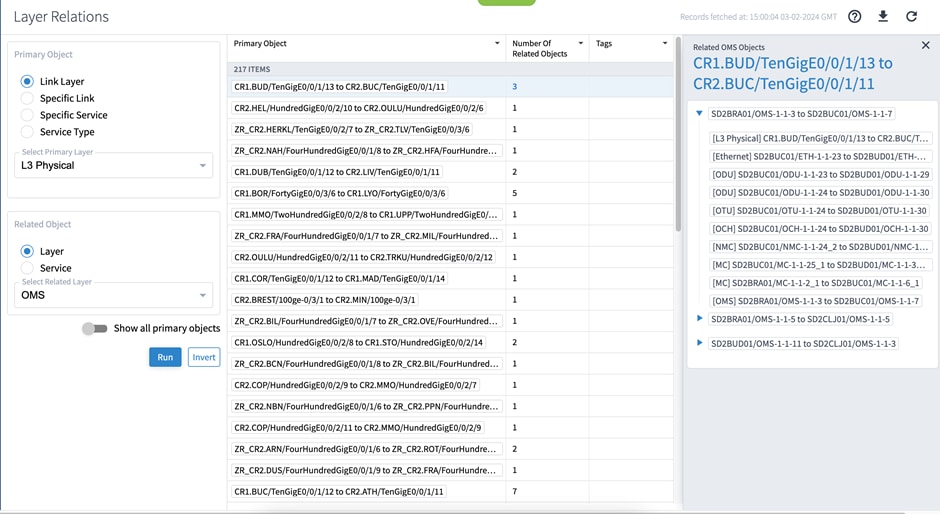Close the Related OMS Objects panel
Image resolution: width=940 pixels, height=514 pixels.
[926, 46]
